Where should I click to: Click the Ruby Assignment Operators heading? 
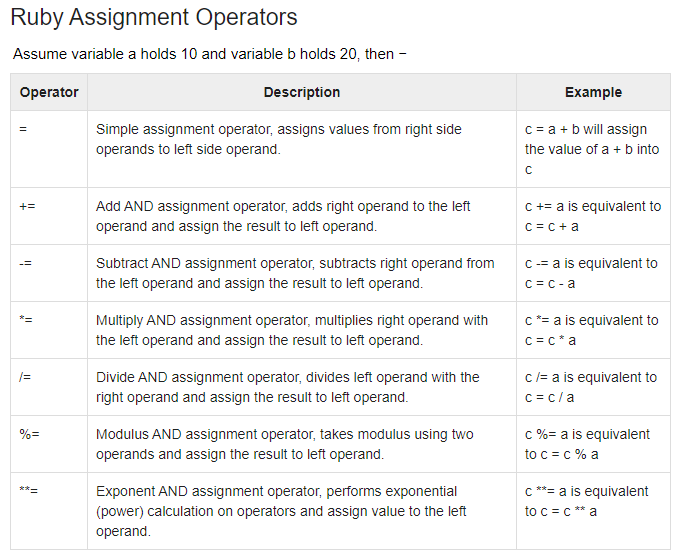[x=153, y=18]
